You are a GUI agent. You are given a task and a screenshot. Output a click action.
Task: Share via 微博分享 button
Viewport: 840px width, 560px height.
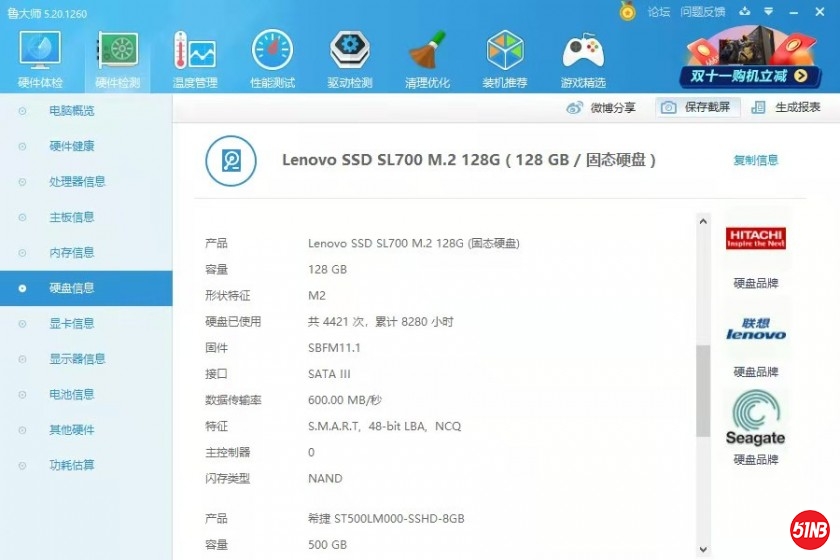[601, 108]
